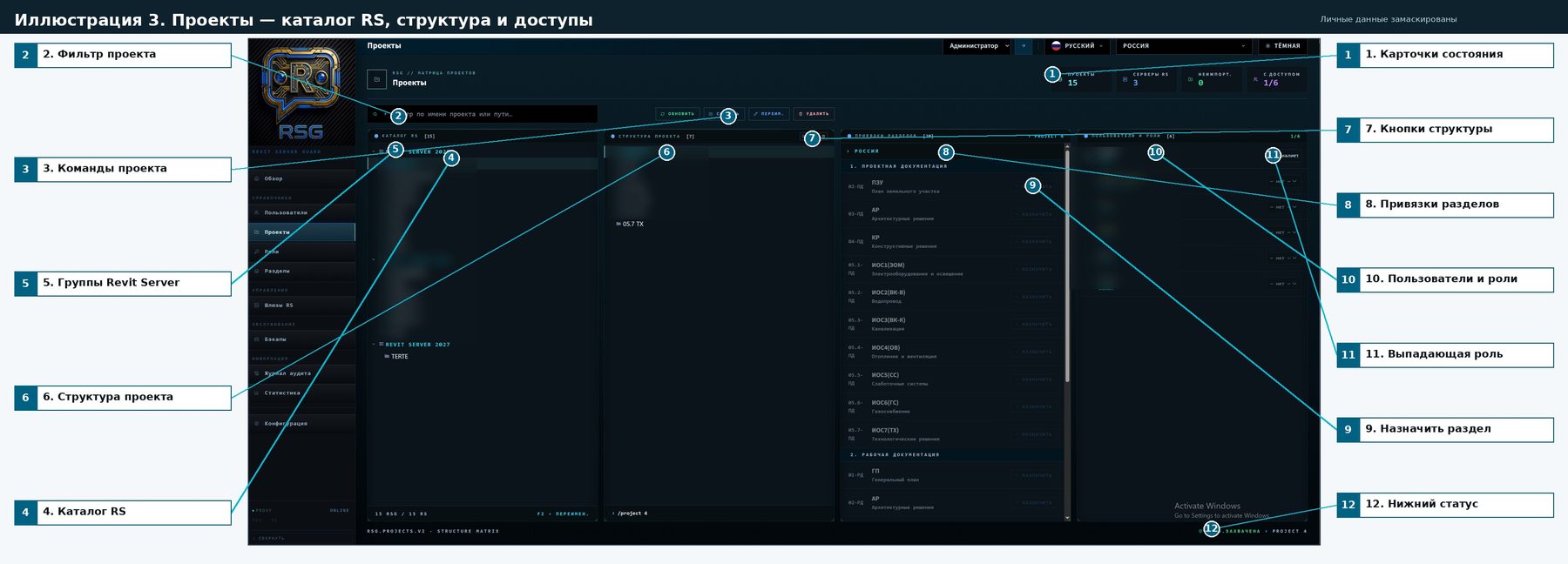The height and width of the screenshot is (564, 1568).
Task: Click the Обновить button
Action: coord(677,114)
